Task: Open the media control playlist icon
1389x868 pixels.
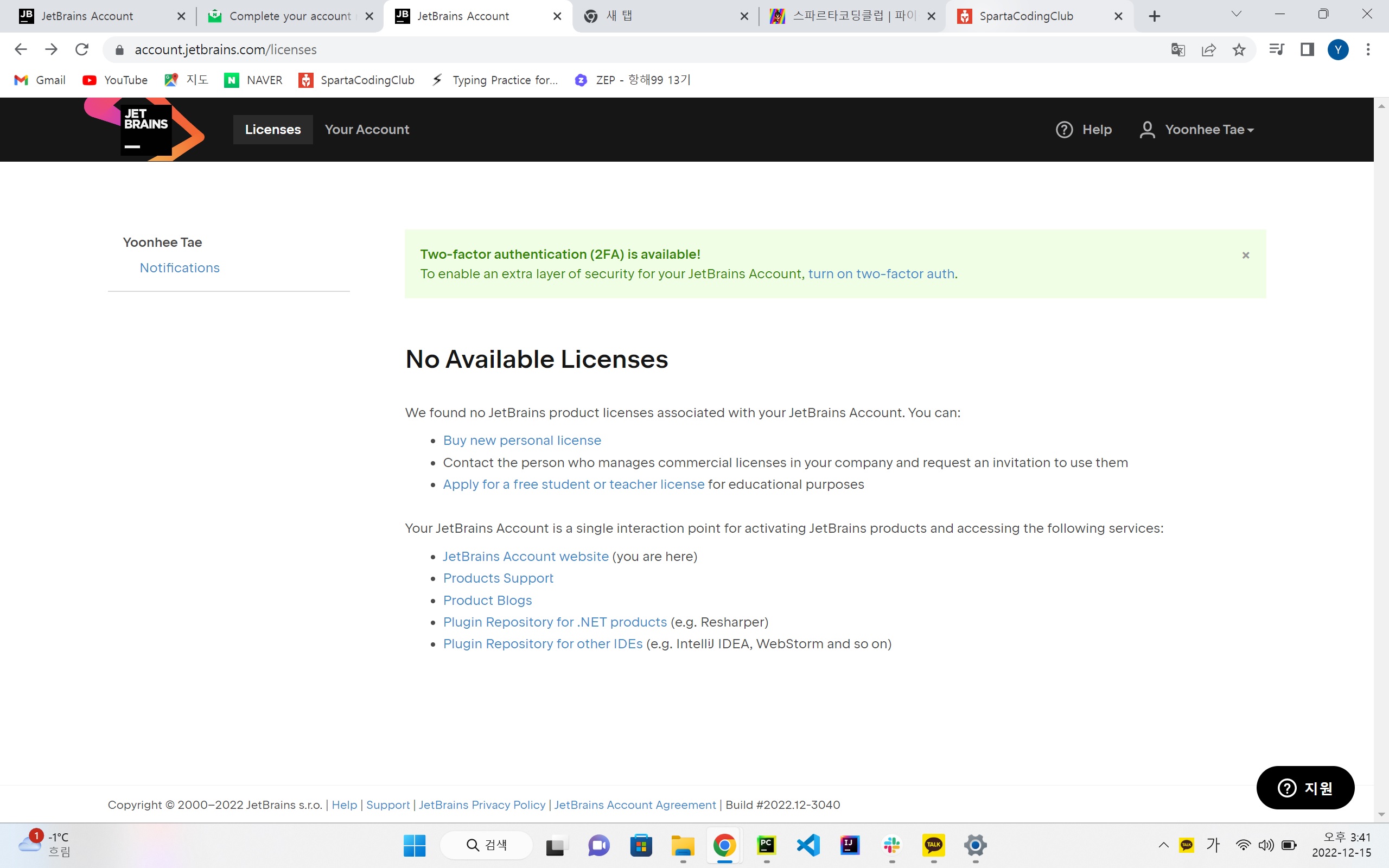Action: (x=1277, y=50)
